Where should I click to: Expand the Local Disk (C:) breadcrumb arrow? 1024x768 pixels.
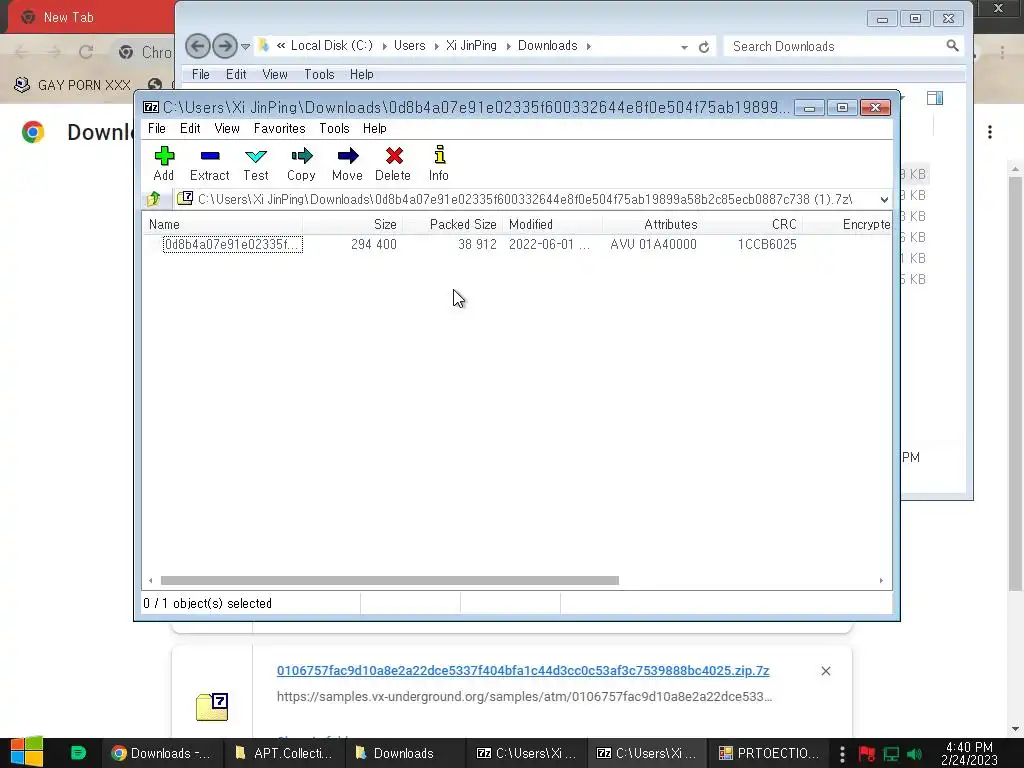384,46
